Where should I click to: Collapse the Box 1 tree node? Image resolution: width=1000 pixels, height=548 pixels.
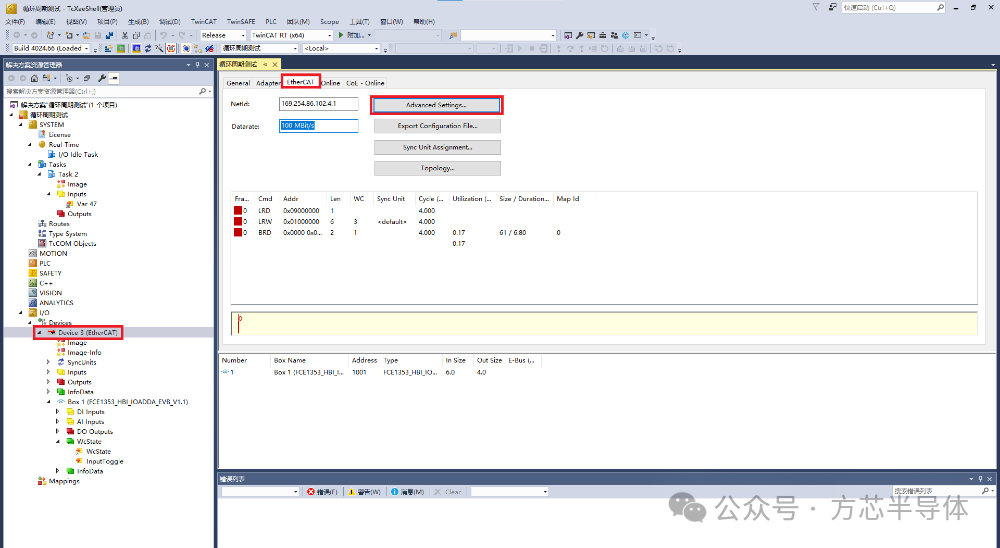(x=48, y=402)
